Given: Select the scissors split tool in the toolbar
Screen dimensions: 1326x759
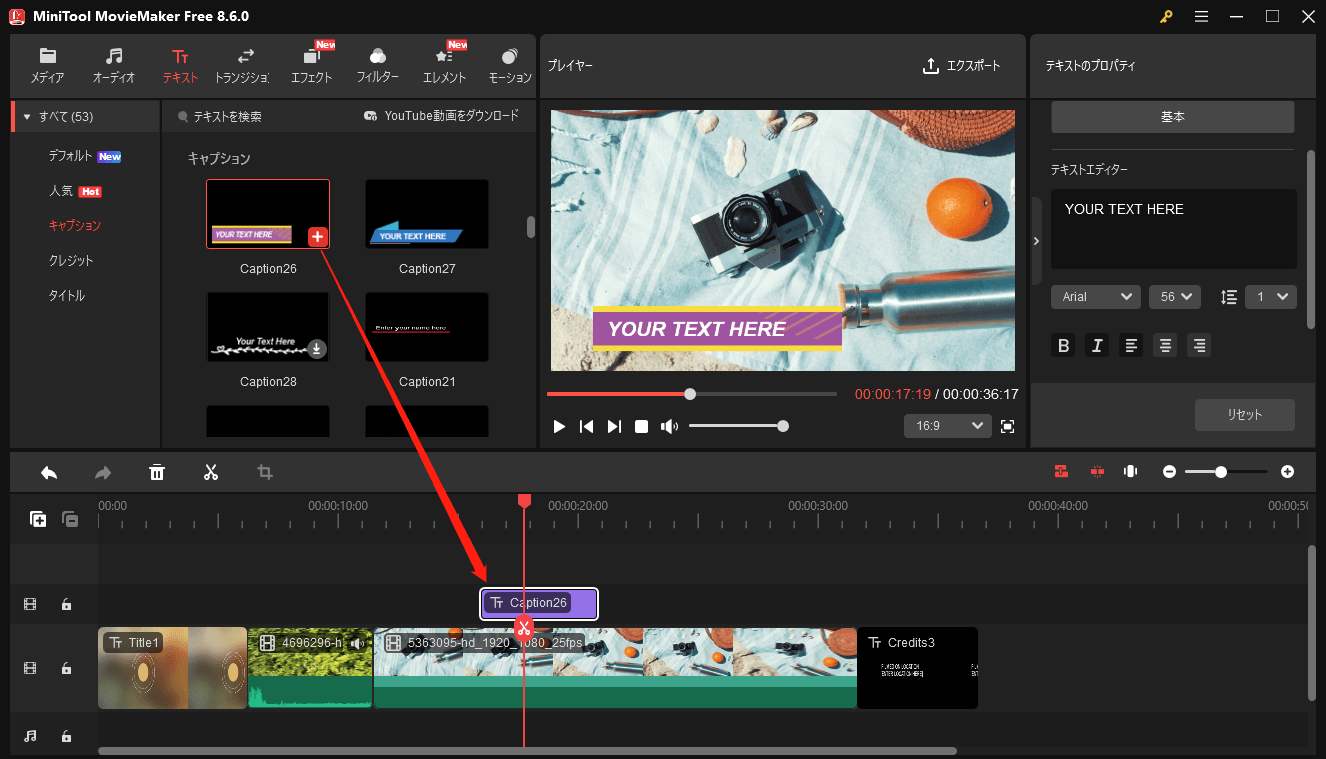Looking at the screenshot, I should [210, 471].
